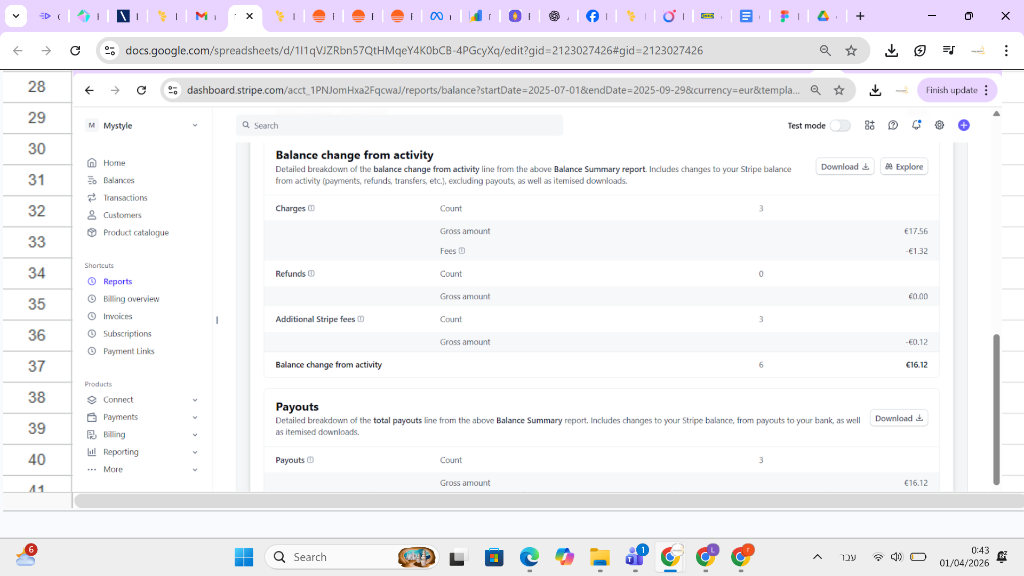Download the Balance change from activity report
This screenshot has width=1024, height=576.
click(844, 167)
